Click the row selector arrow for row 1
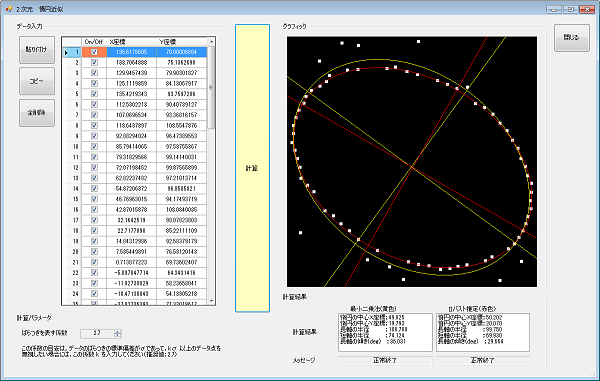This screenshot has height=381, width=600. coord(66,52)
